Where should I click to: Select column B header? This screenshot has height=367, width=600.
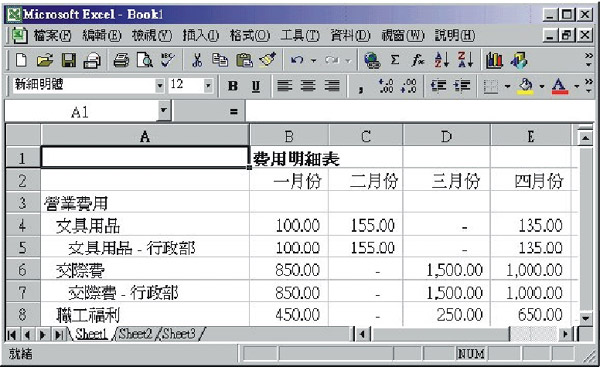[289, 136]
